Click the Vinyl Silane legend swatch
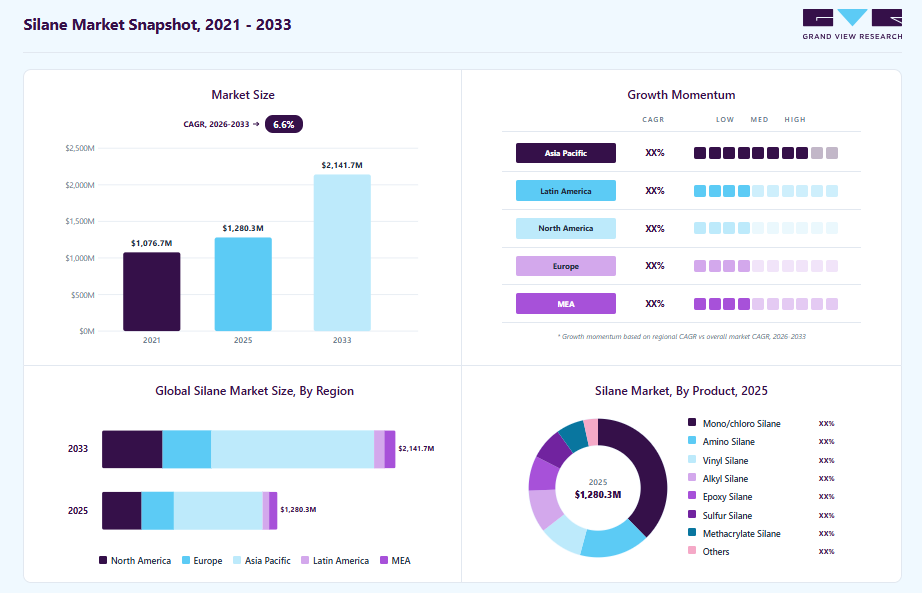 (692, 459)
